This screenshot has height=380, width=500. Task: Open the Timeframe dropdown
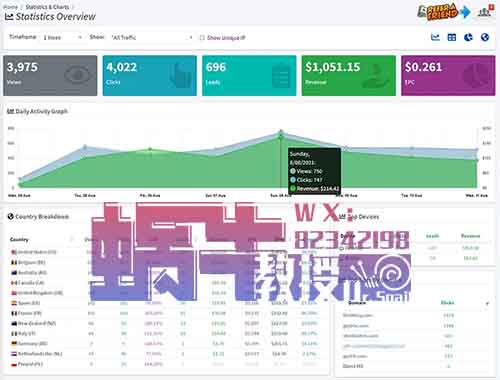62,37
